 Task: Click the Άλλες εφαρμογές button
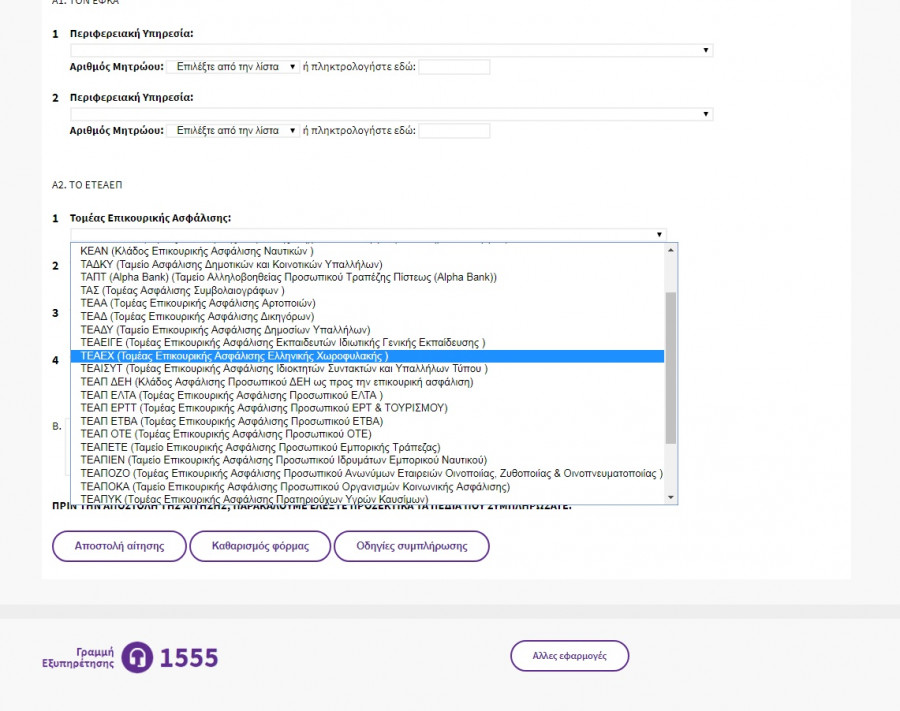coord(570,656)
